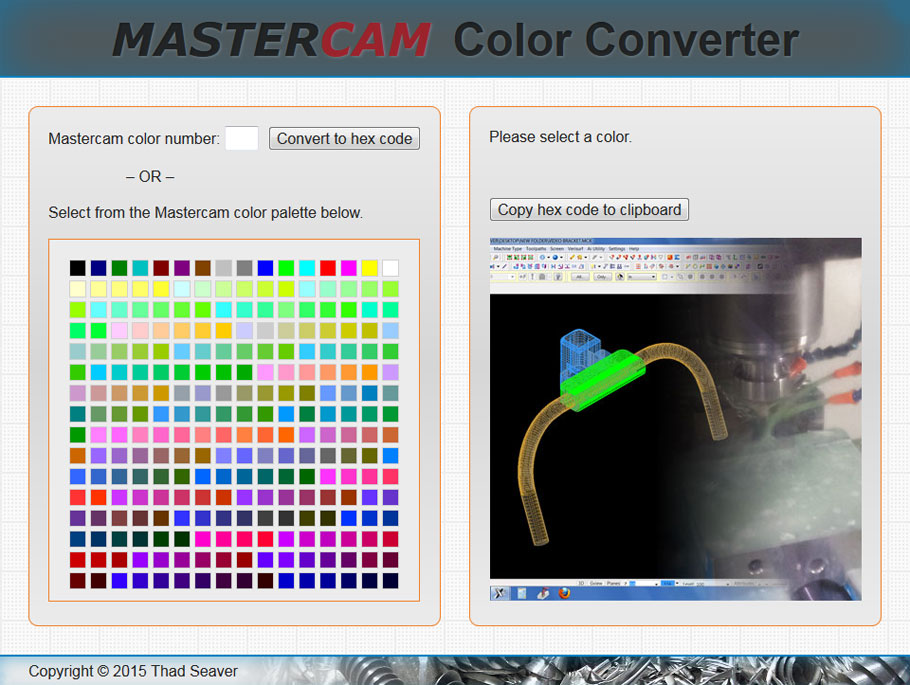The image size is (910, 685).
Task: Choose the cyan swatch in the top row
Action: click(307, 268)
